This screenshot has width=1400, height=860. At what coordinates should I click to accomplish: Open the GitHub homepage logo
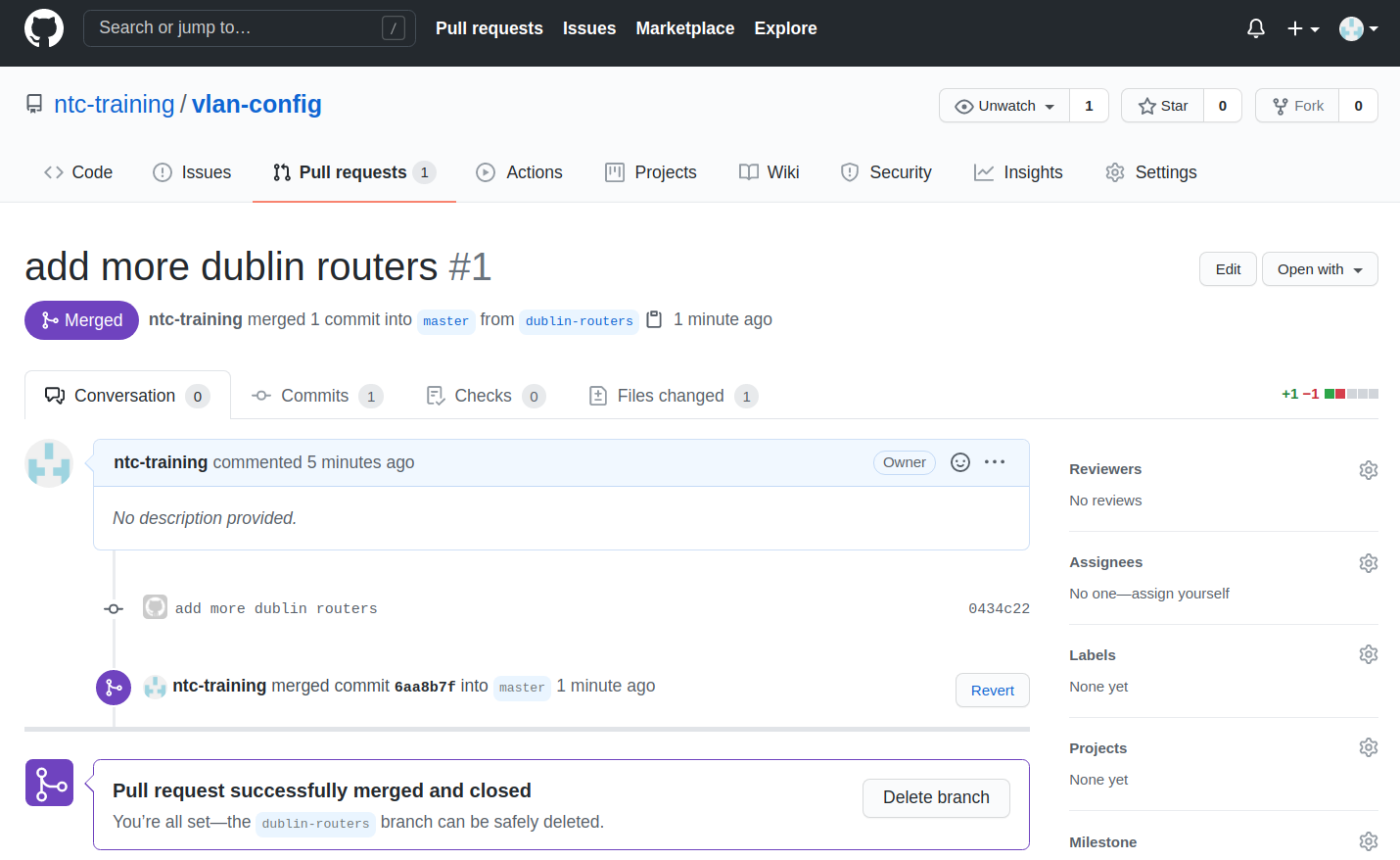44,28
